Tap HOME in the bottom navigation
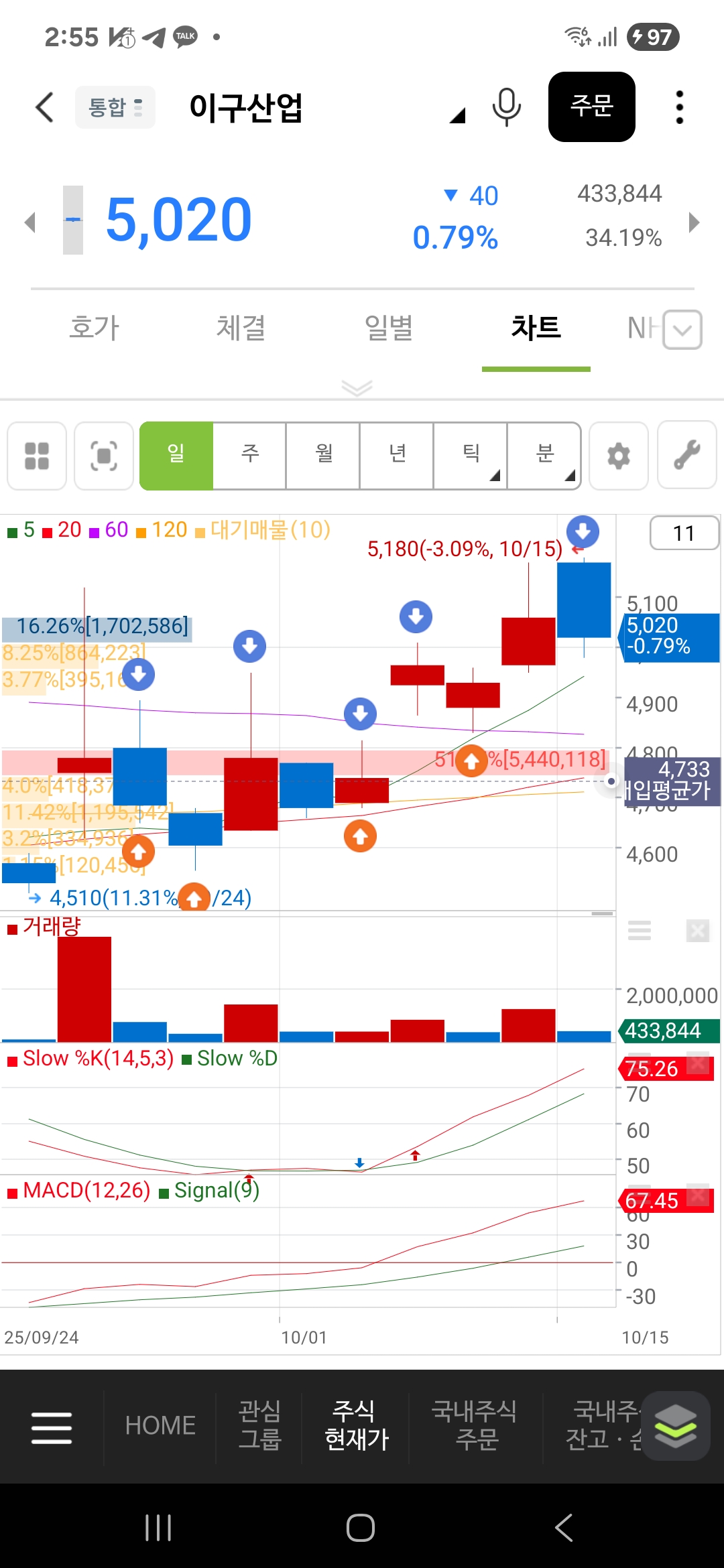724x1568 pixels. (x=160, y=1426)
